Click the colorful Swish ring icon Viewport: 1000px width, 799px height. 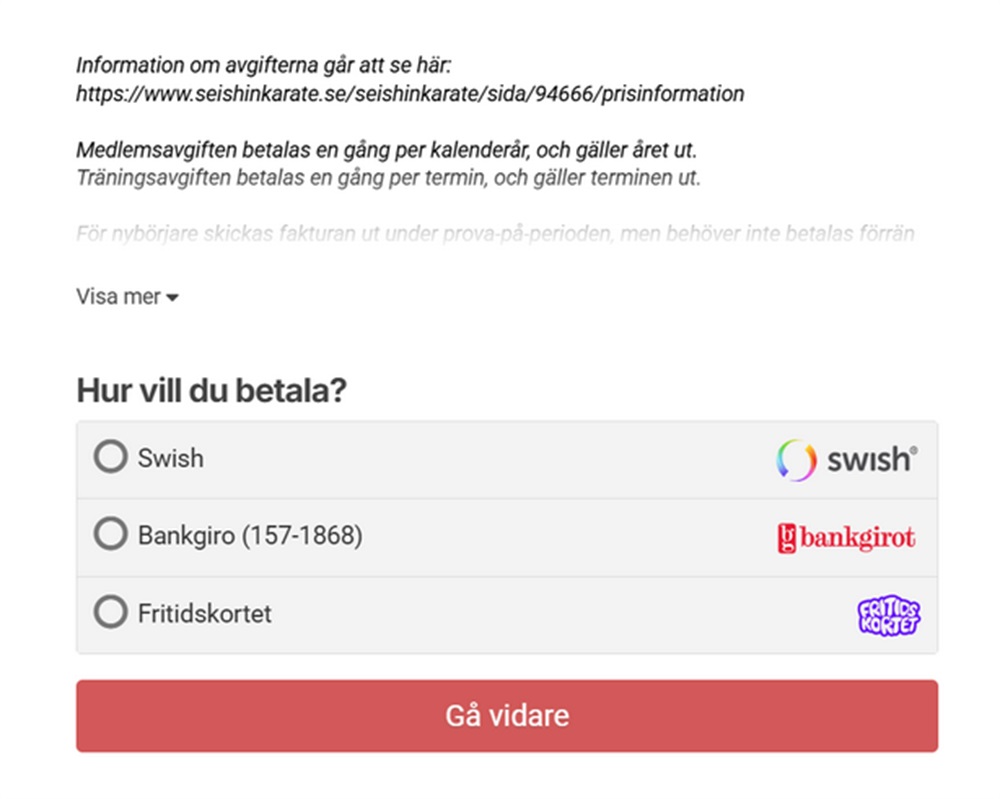(x=796, y=460)
